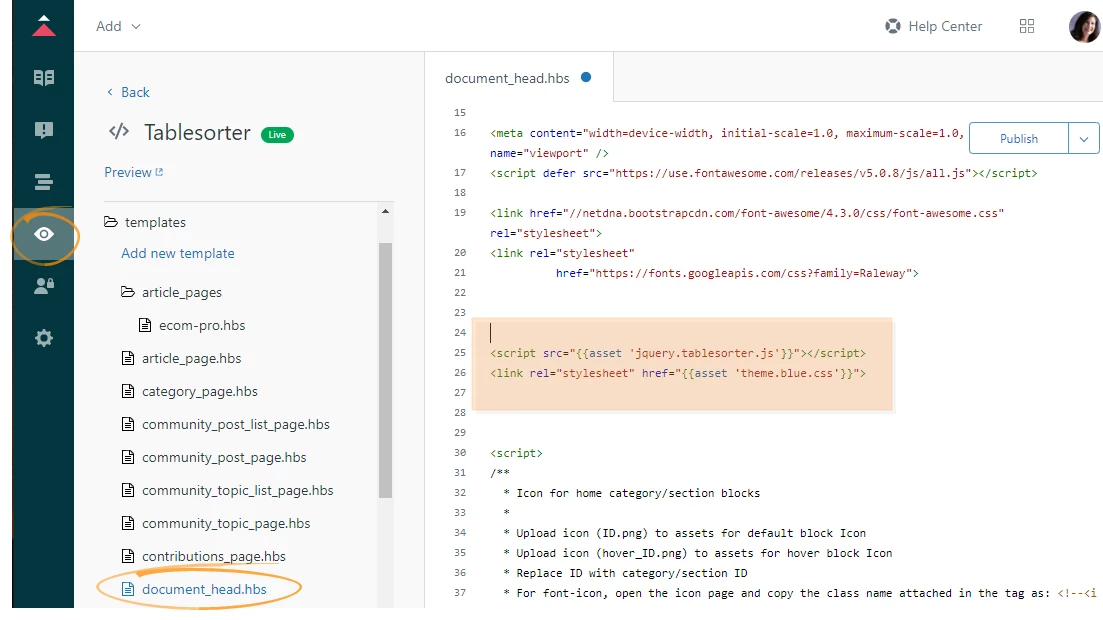Collapse the templates folder

pos(145,222)
